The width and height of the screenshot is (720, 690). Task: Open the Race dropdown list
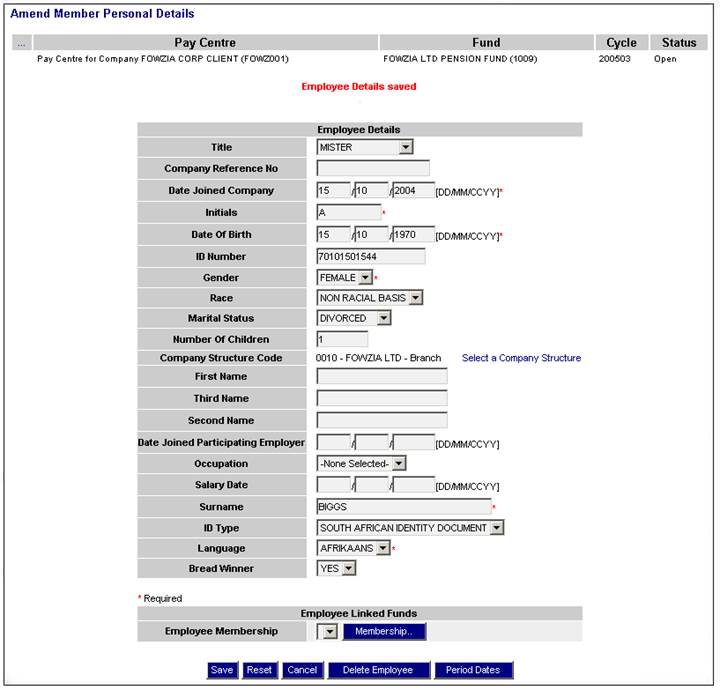[x=416, y=298]
